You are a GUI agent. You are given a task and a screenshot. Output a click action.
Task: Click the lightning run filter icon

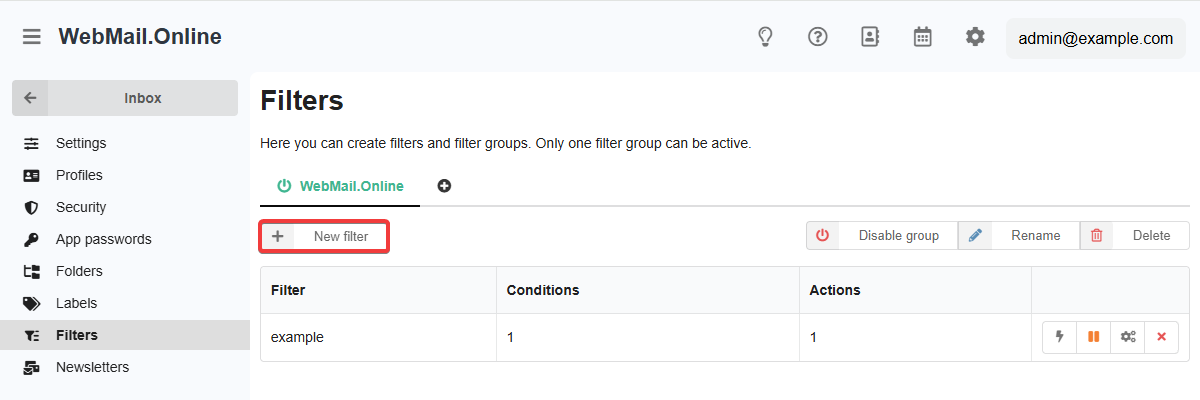(x=1060, y=337)
